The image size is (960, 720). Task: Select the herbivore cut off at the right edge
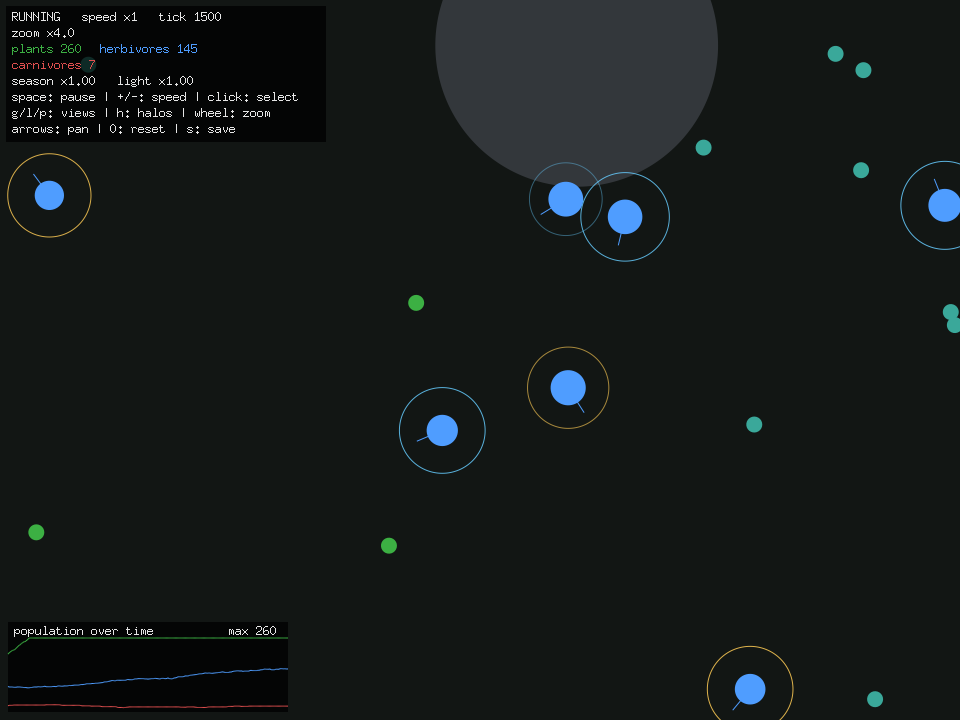click(944, 205)
